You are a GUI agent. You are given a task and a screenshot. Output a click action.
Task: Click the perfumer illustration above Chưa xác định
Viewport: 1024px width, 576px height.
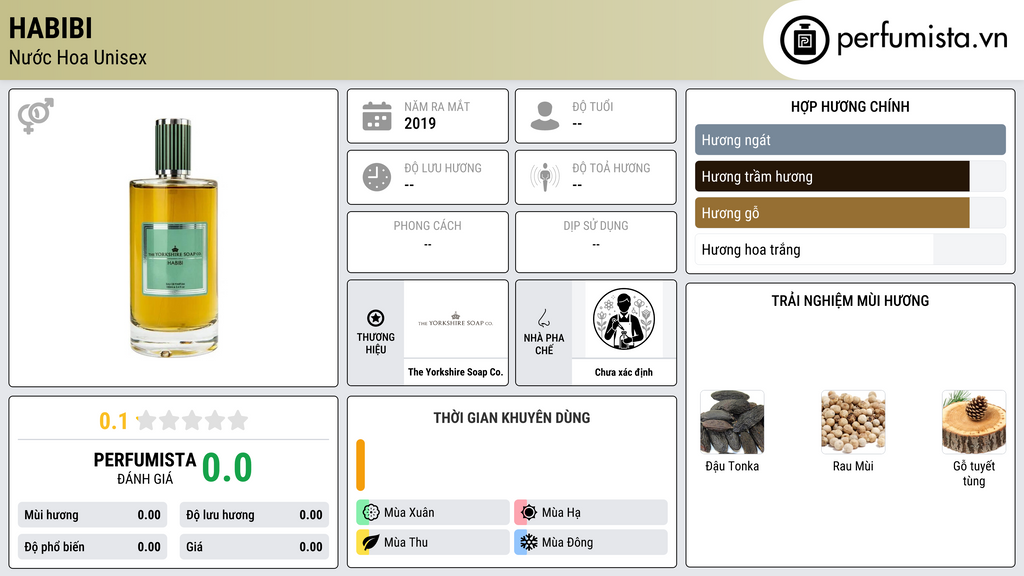coord(624,319)
